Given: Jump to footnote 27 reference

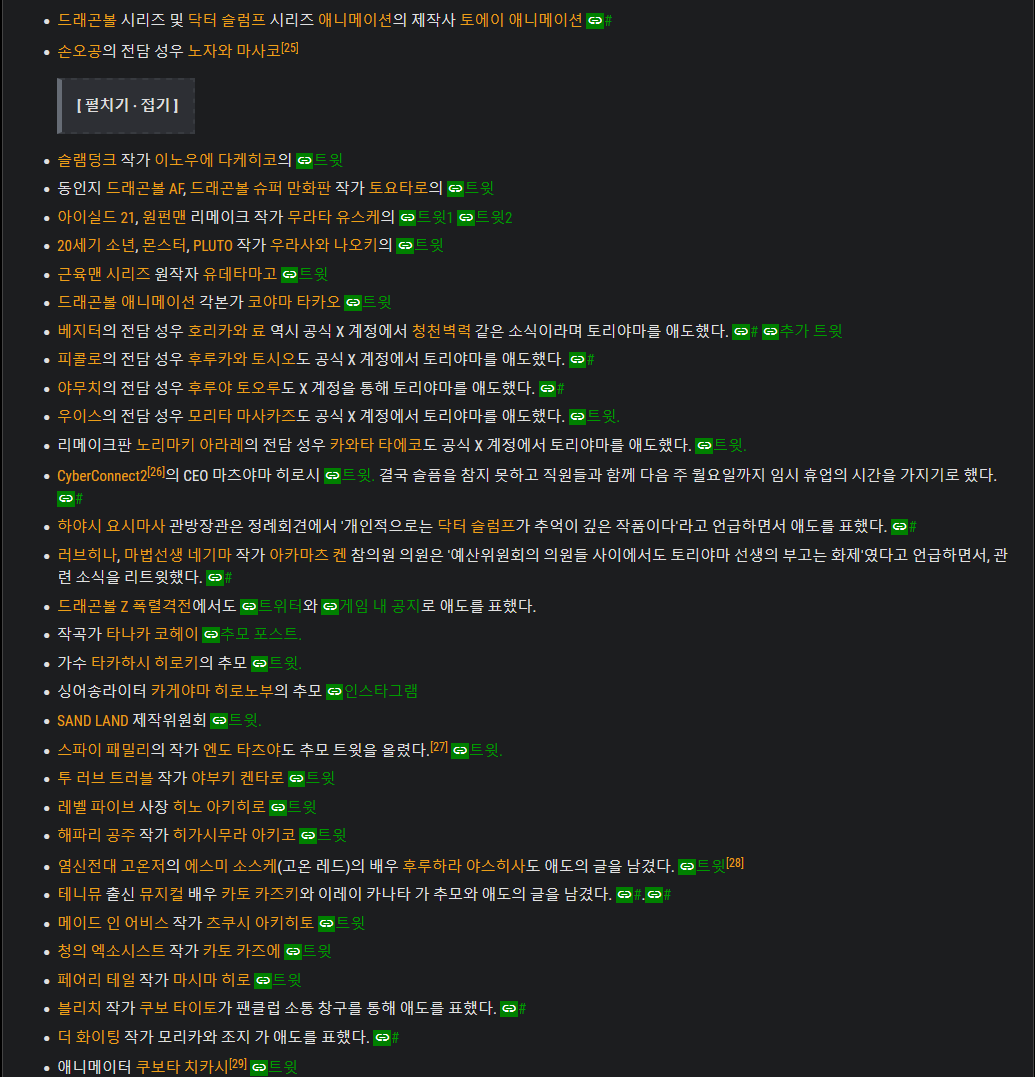Looking at the screenshot, I should point(439,747).
